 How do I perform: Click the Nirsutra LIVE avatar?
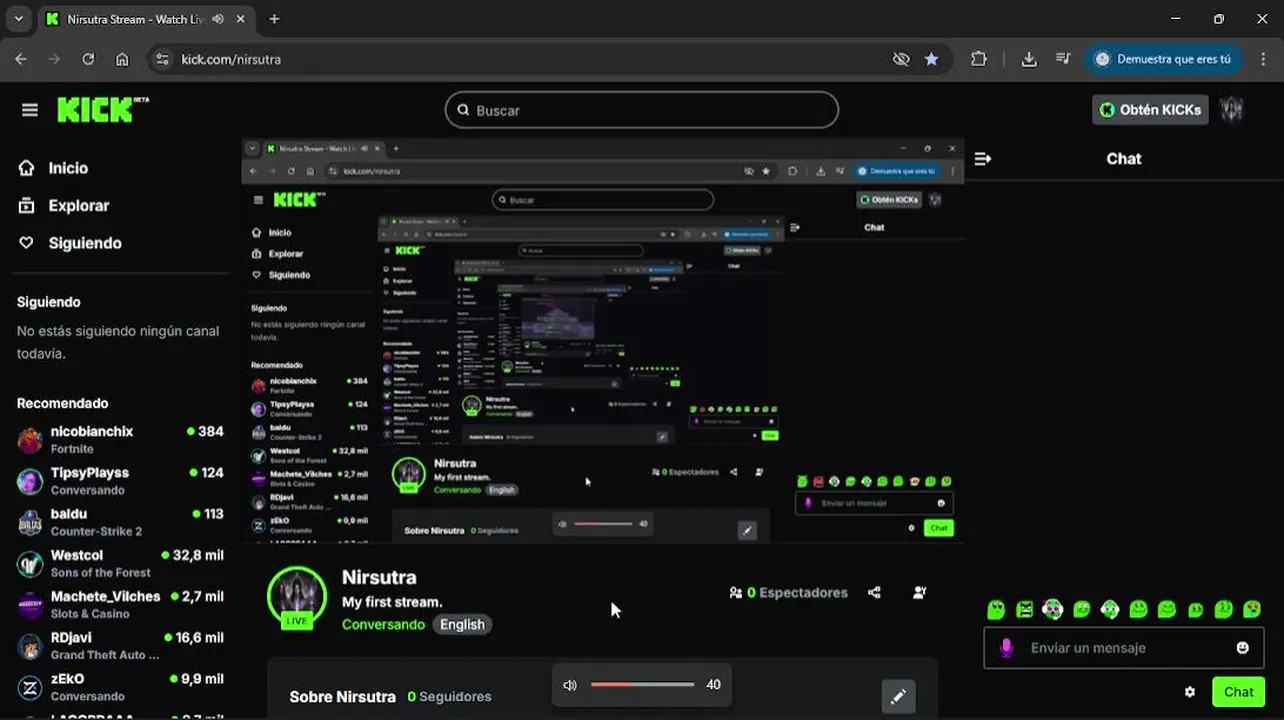(297, 597)
